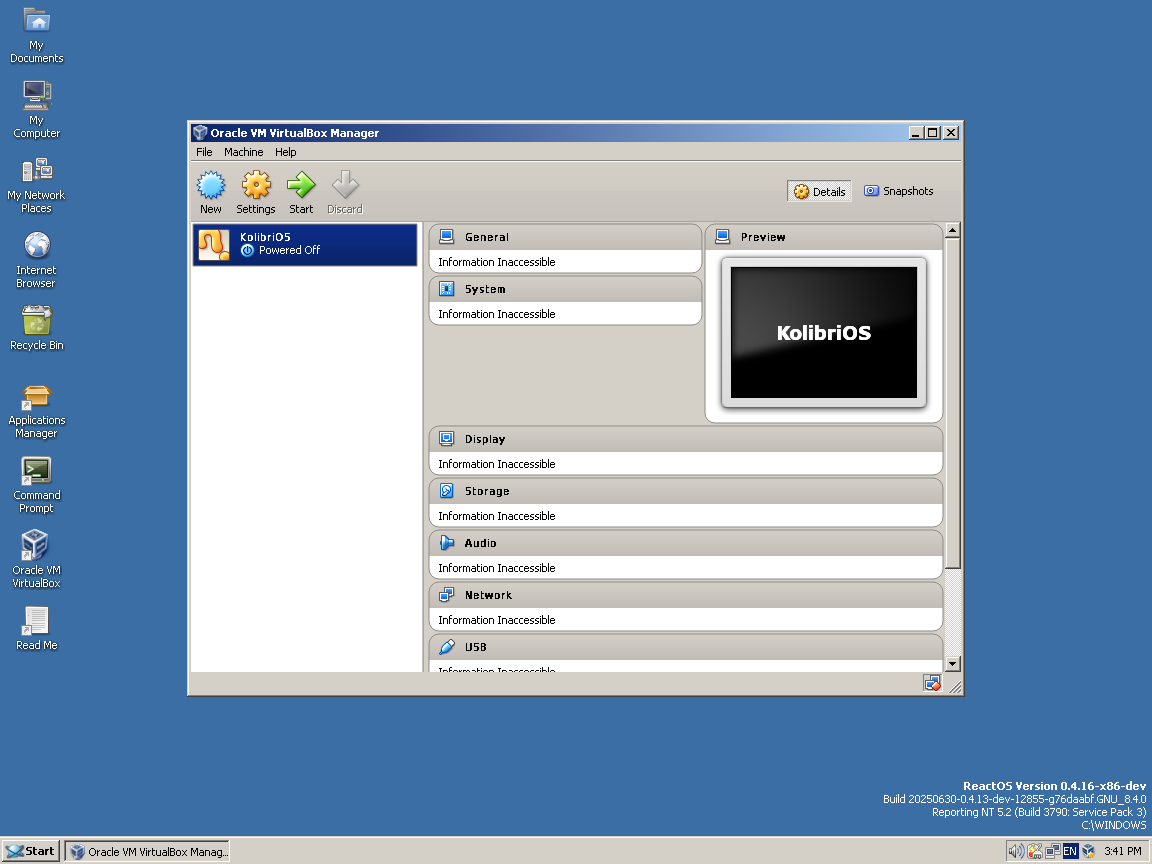This screenshot has height=864, width=1152.
Task: Open the Command Prompt desktop icon
Action: point(36,485)
